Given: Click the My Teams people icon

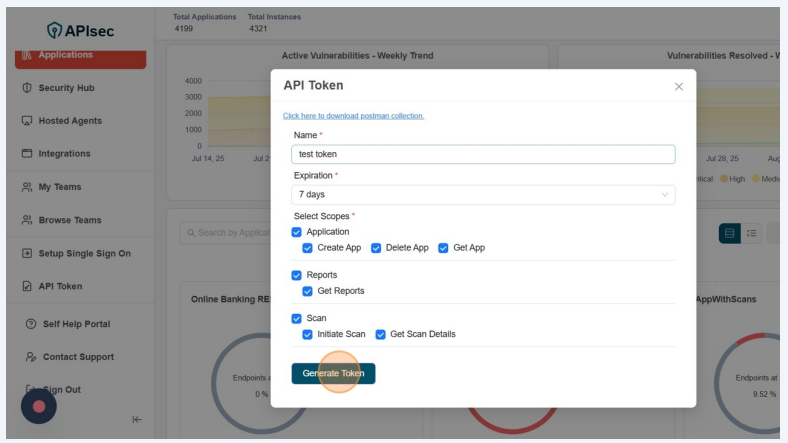Looking at the screenshot, I should [27, 187].
